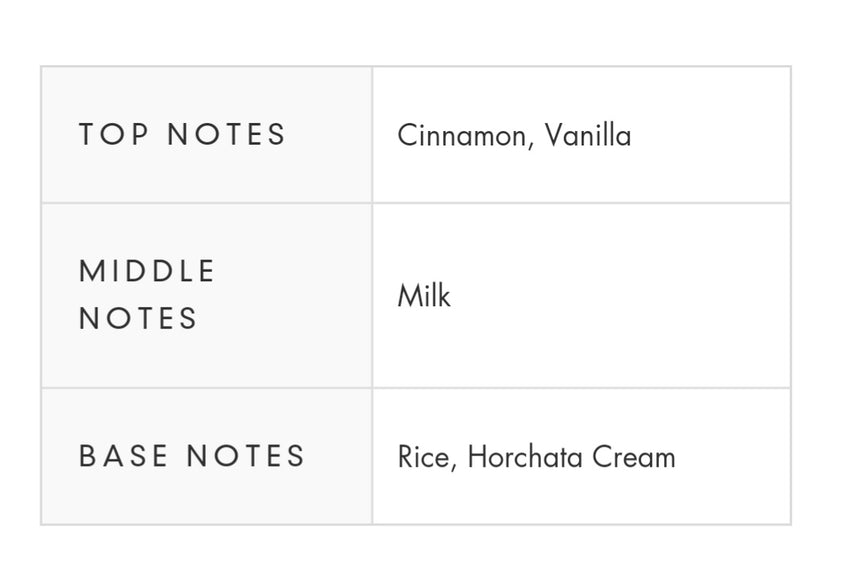
Task: Click the comma after Cinnamon
Action: tap(530, 144)
